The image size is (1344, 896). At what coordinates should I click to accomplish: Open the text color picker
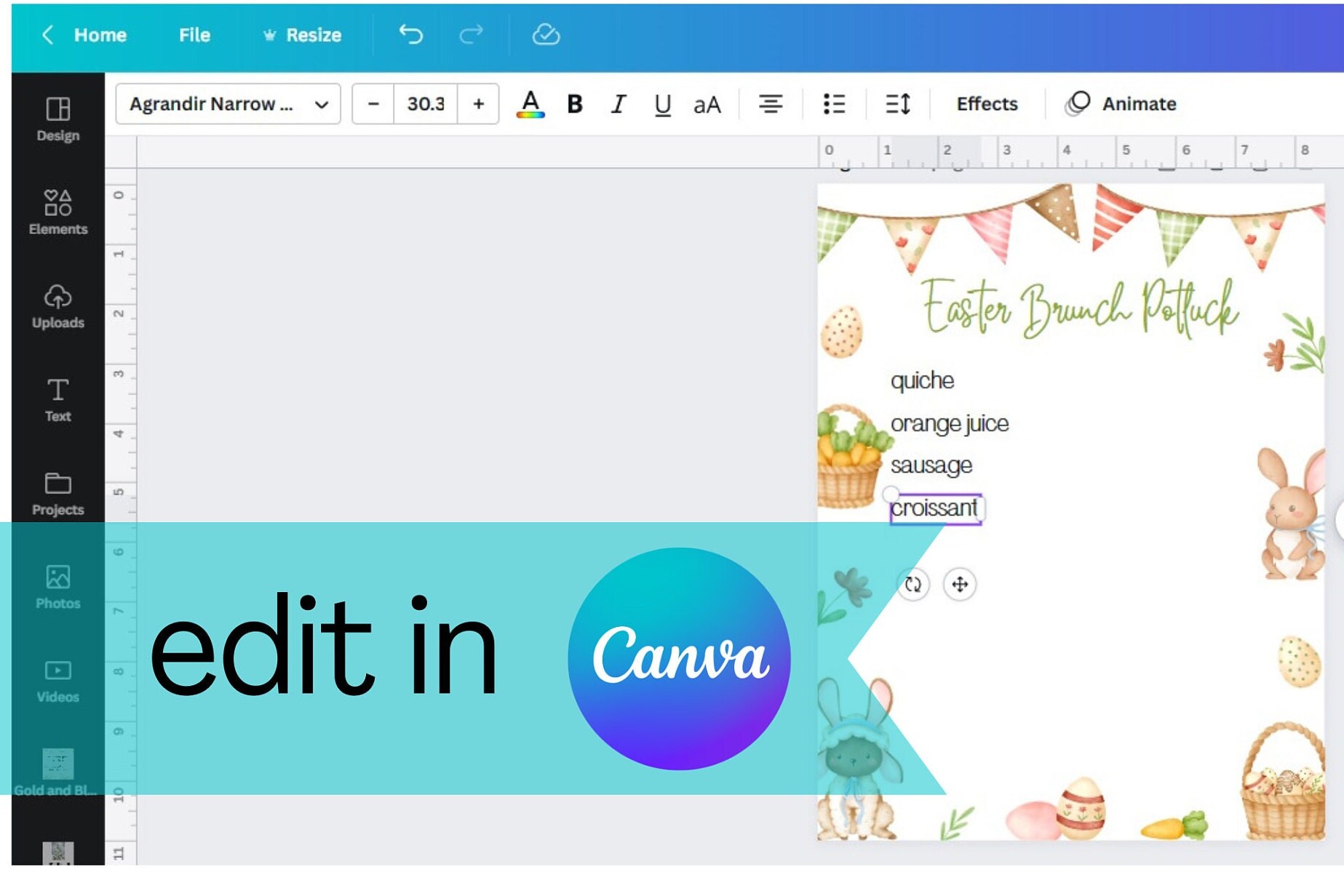point(530,104)
